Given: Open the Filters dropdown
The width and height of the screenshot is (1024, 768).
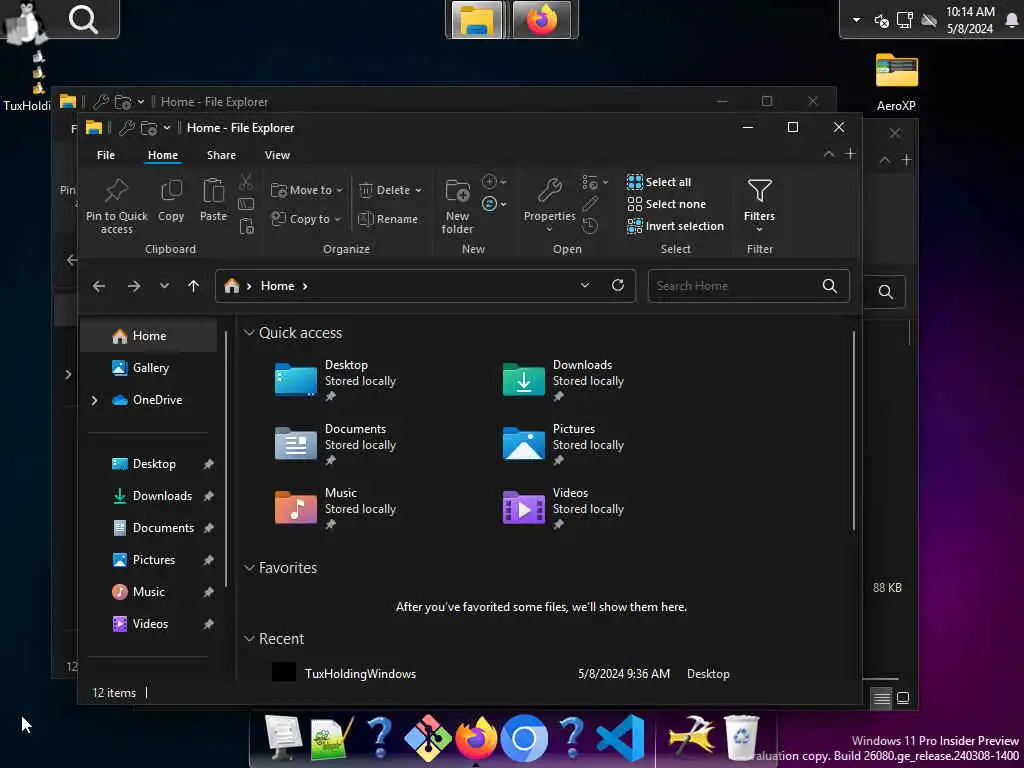Looking at the screenshot, I should tap(760, 205).
